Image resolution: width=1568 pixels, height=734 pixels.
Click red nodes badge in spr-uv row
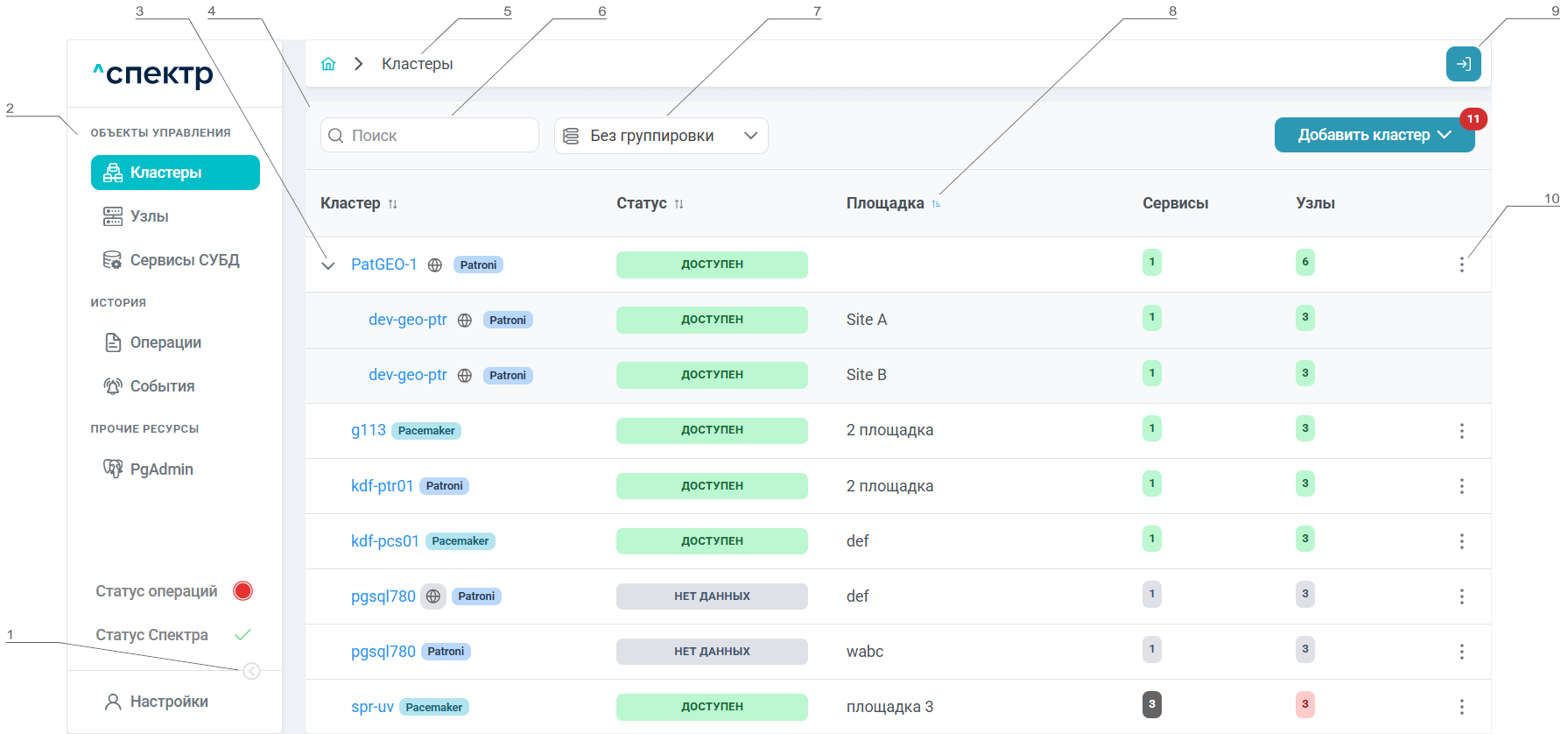pyautogui.click(x=1304, y=704)
